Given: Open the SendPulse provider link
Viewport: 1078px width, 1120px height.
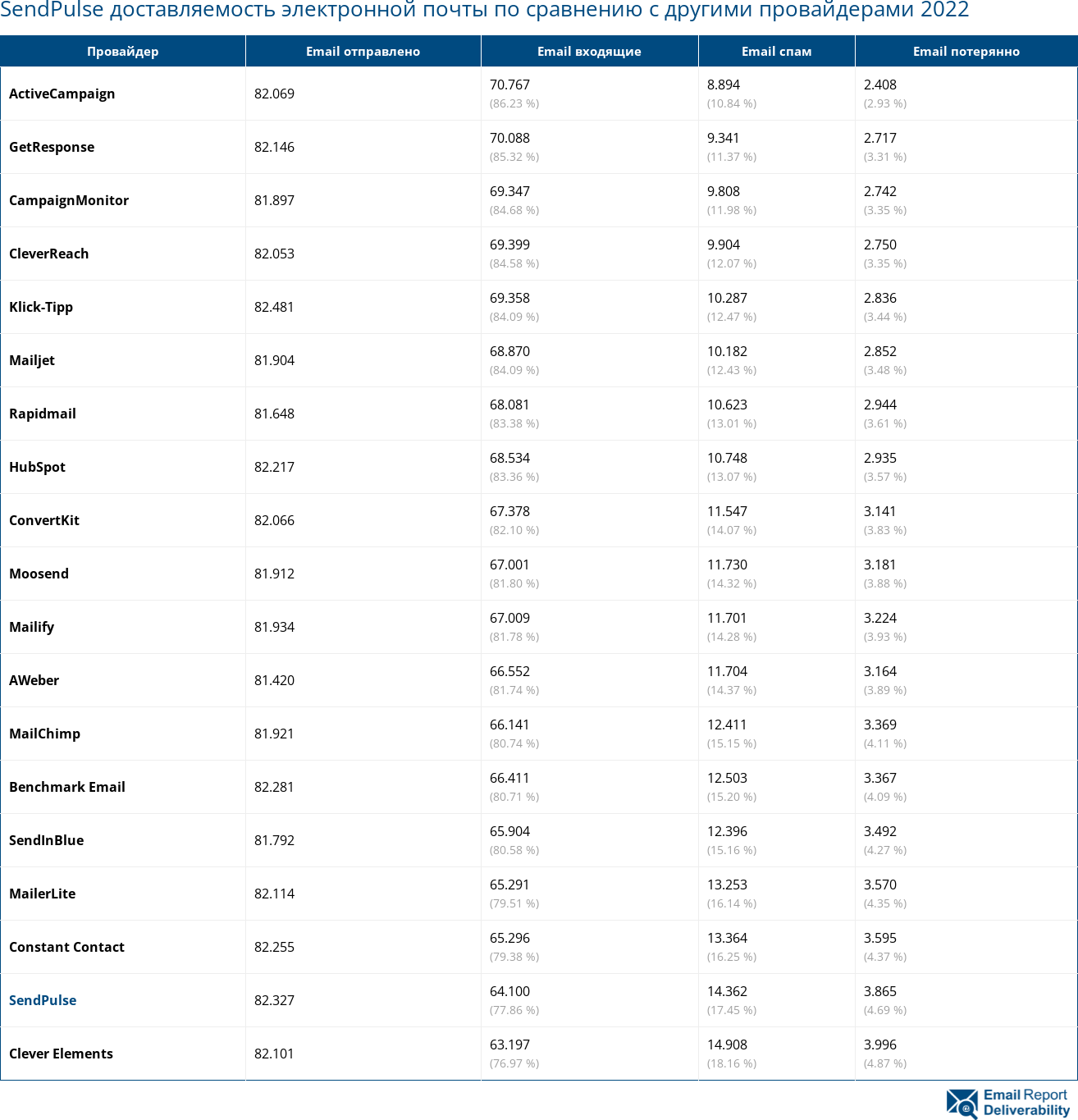Looking at the screenshot, I should coord(43,1000).
